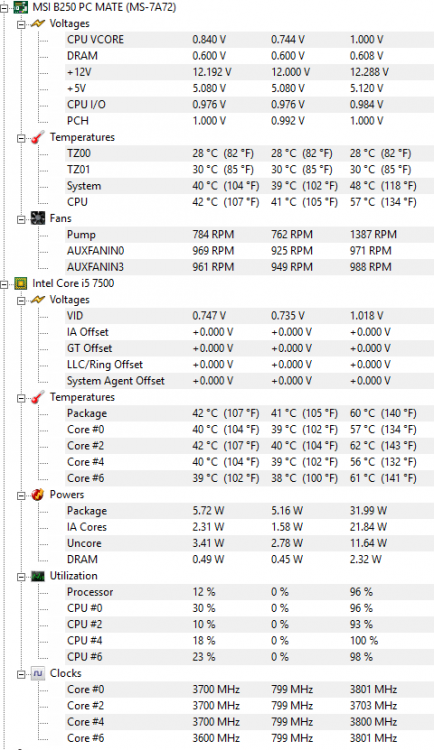
Task: Collapse the Utilization section
Action: (21, 577)
